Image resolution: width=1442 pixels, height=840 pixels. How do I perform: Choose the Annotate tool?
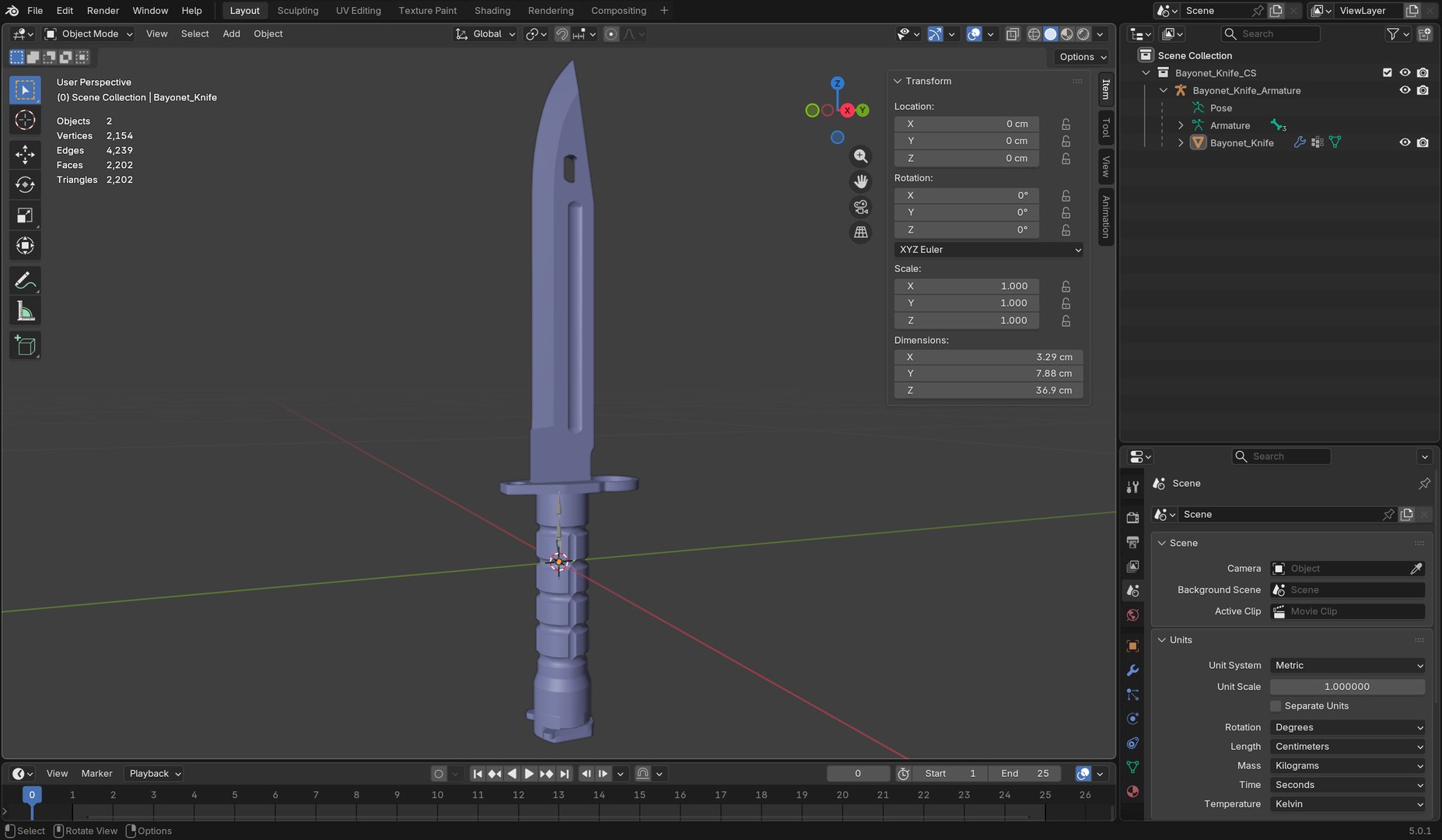point(25,281)
